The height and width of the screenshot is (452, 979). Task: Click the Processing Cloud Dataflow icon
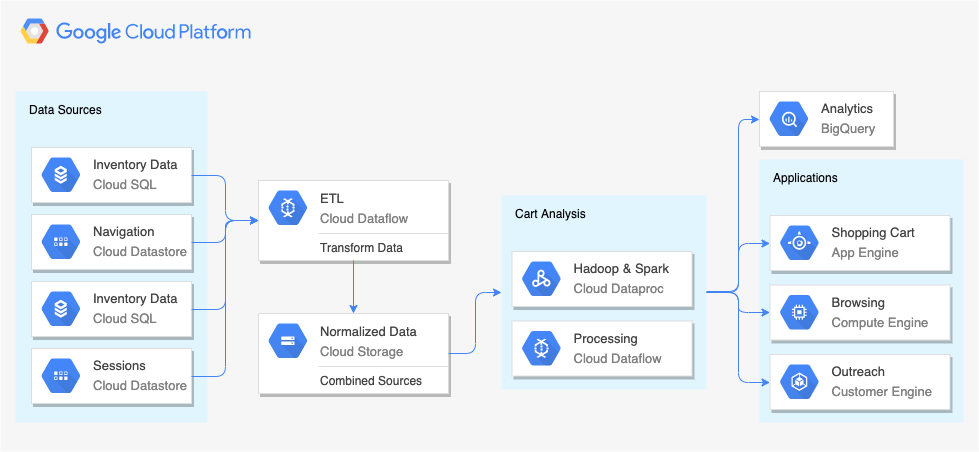pyautogui.click(x=541, y=348)
